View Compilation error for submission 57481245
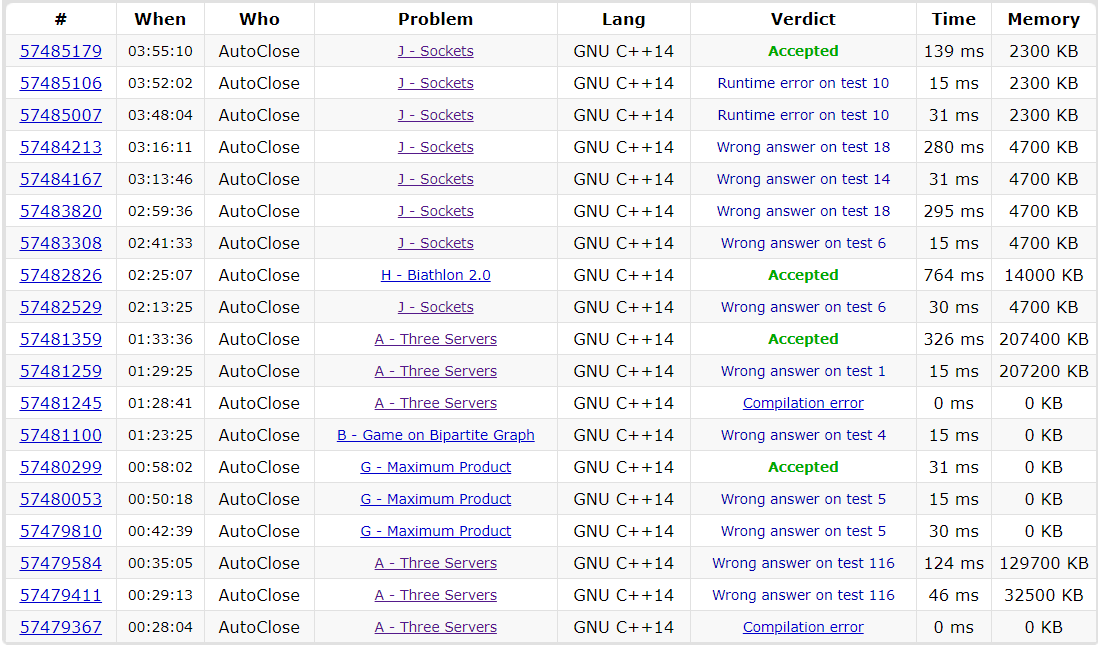 point(803,403)
